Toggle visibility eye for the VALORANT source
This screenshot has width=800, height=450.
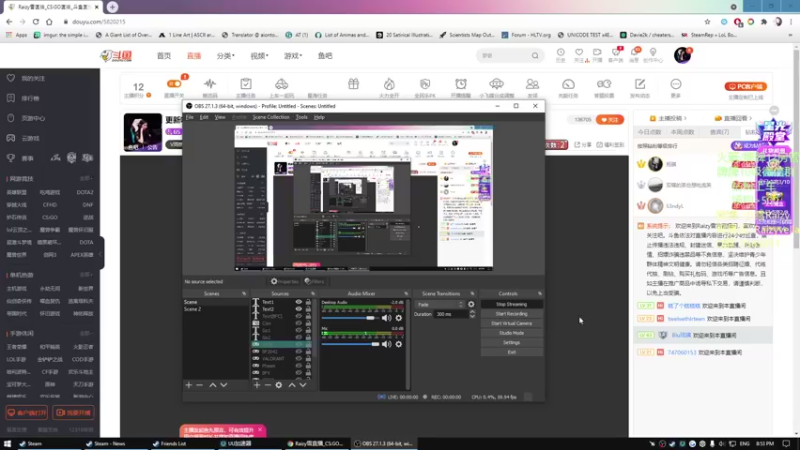[298, 359]
